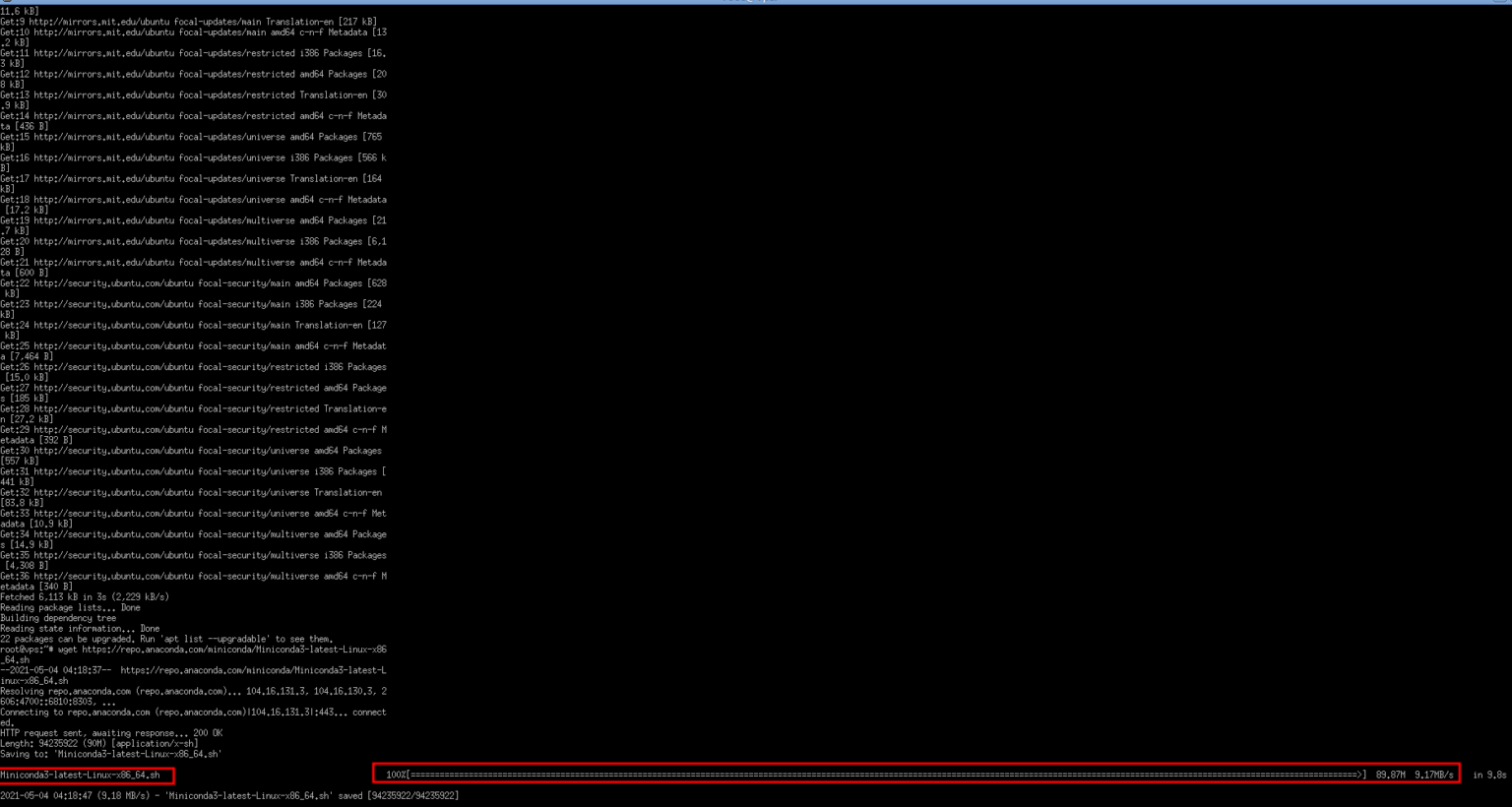Click the '89.87M' downloaded size value

click(1390, 776)
